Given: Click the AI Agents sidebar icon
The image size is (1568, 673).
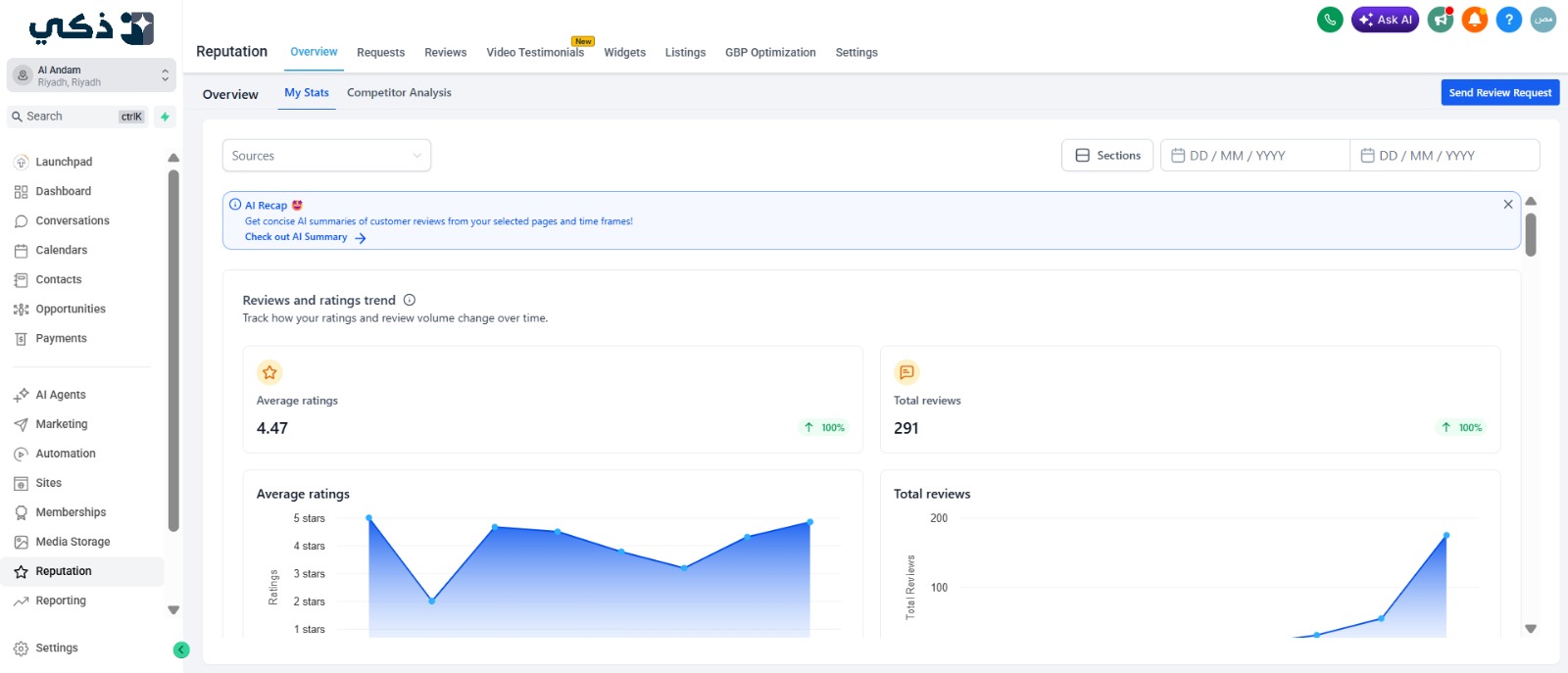Looking at the screenshot, I should pyautogui.click(x=21, y=395).
